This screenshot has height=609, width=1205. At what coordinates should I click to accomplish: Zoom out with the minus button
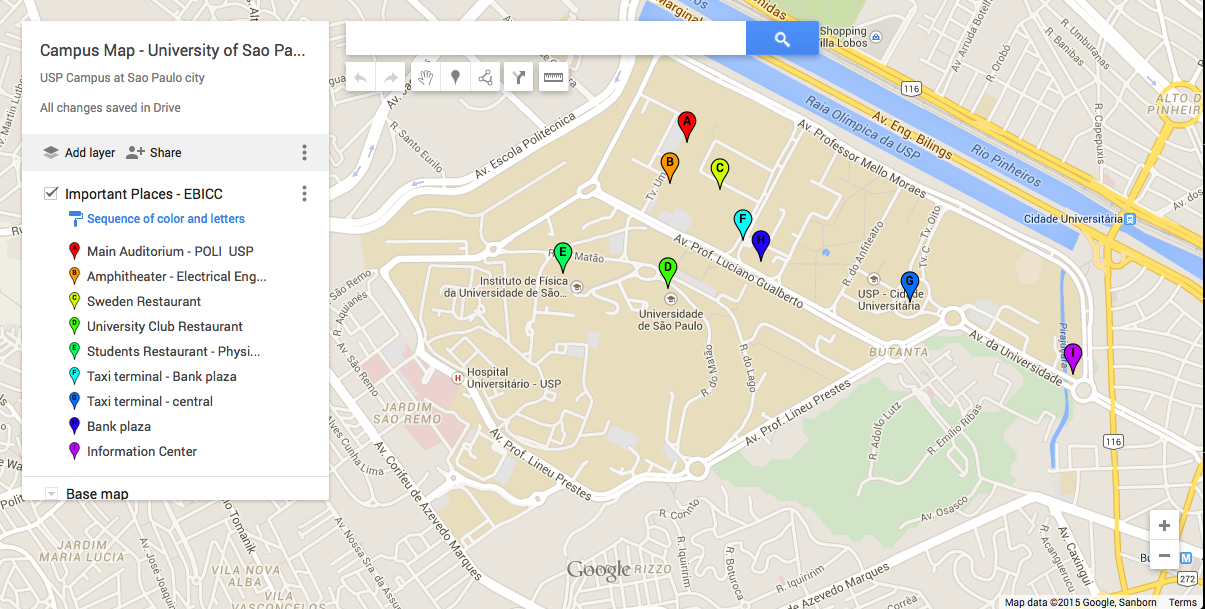[x=1164, y=556]
